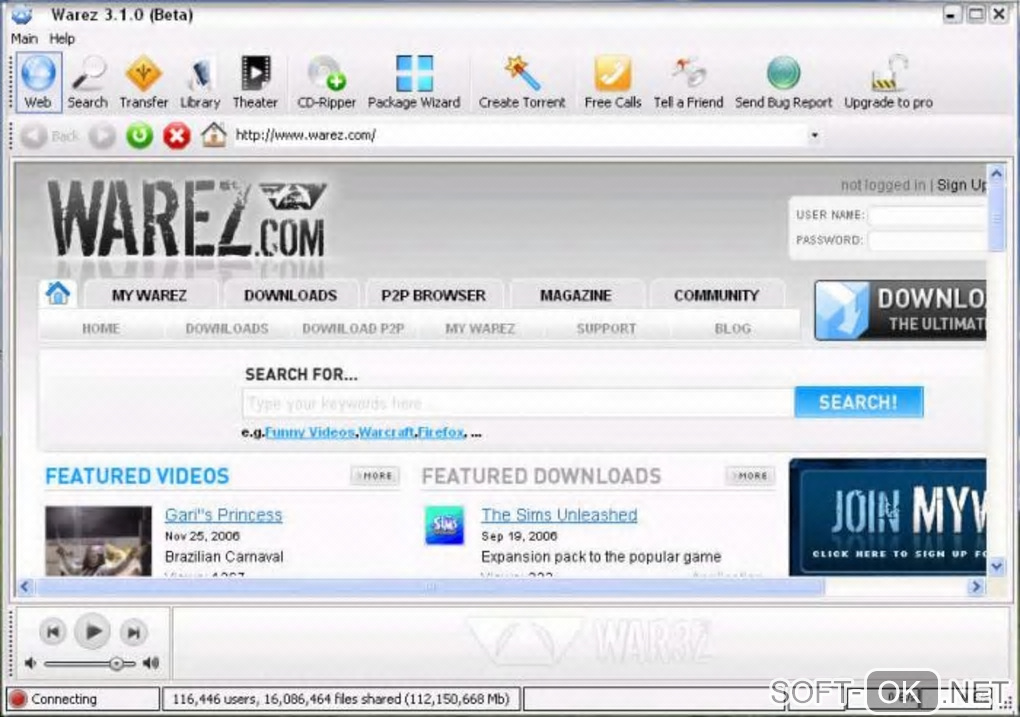Go forward in the browser
The height and width of the screenshot is (717, 1020).
point(101,136)
